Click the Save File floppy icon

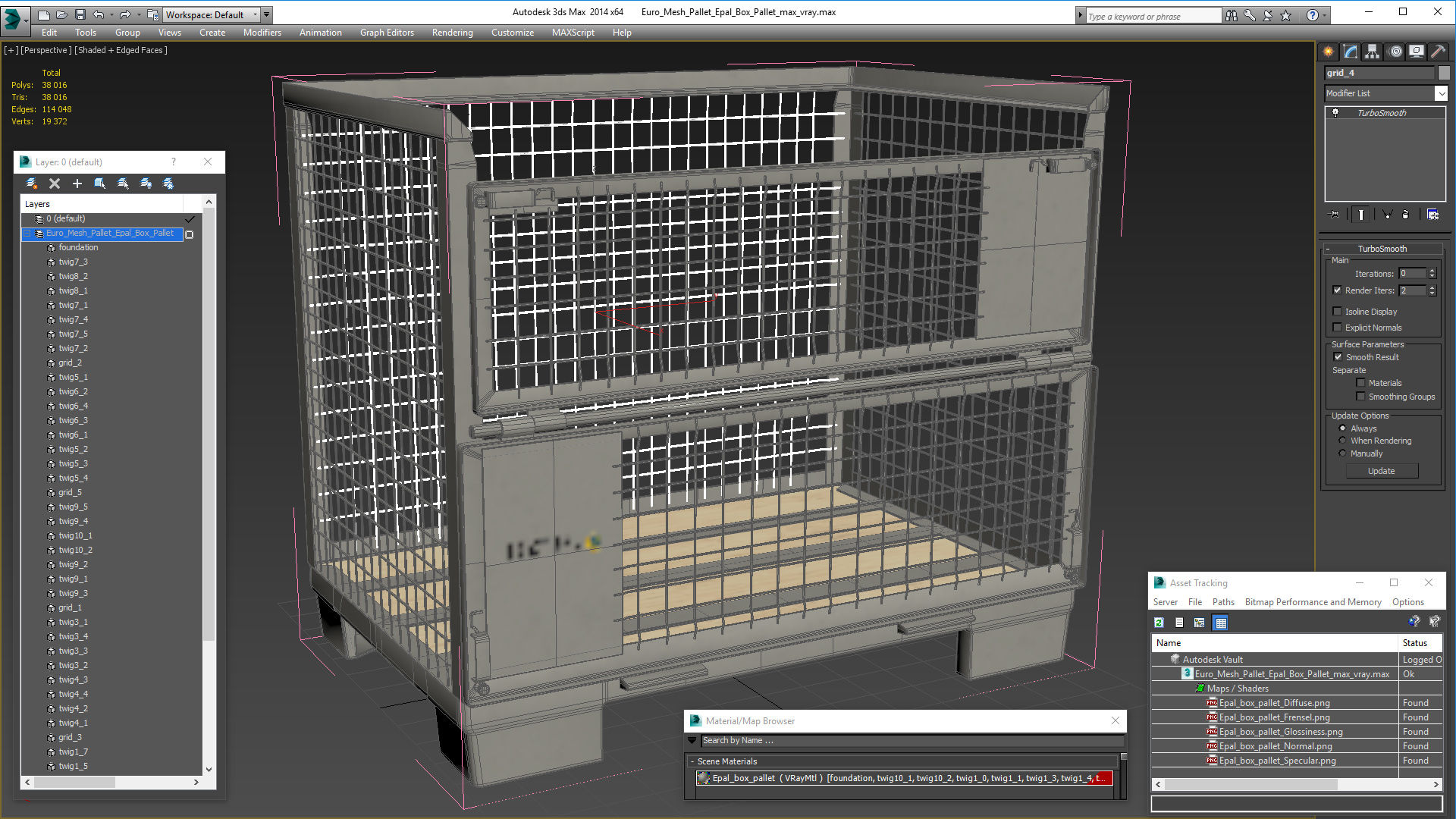pyautogui.click(x=80, y=14)
